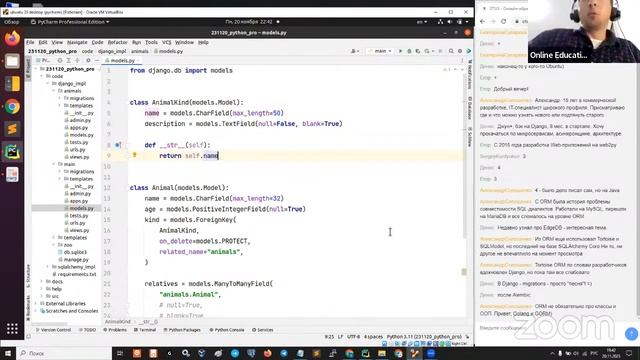
Task: Expand the docs folder
Action: (x=42, y=282)
